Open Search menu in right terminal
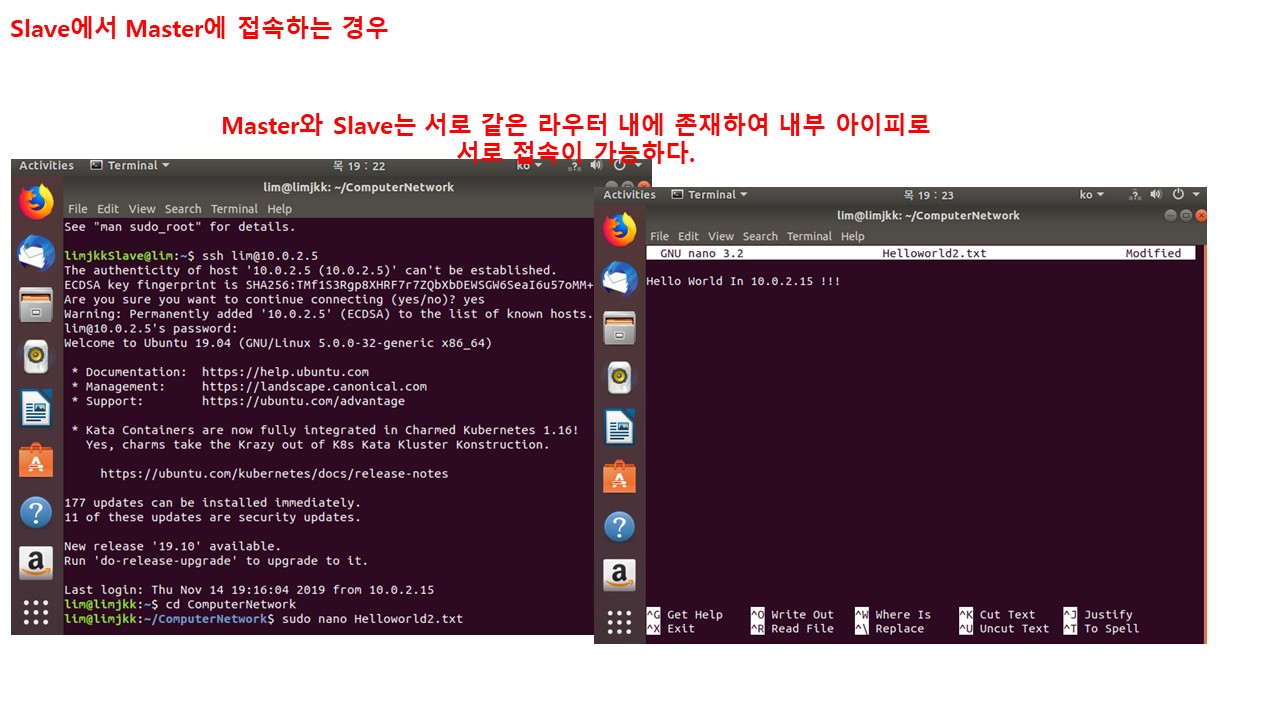This screenshot has width=1280, height=720. point(760,236)
